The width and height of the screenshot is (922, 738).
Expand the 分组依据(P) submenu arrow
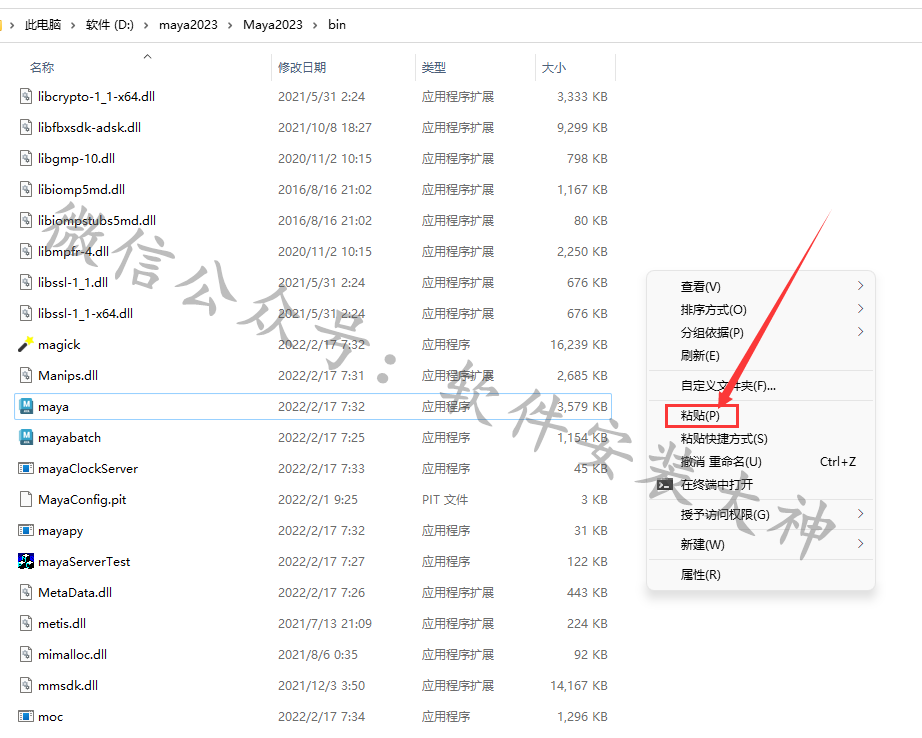860,332
